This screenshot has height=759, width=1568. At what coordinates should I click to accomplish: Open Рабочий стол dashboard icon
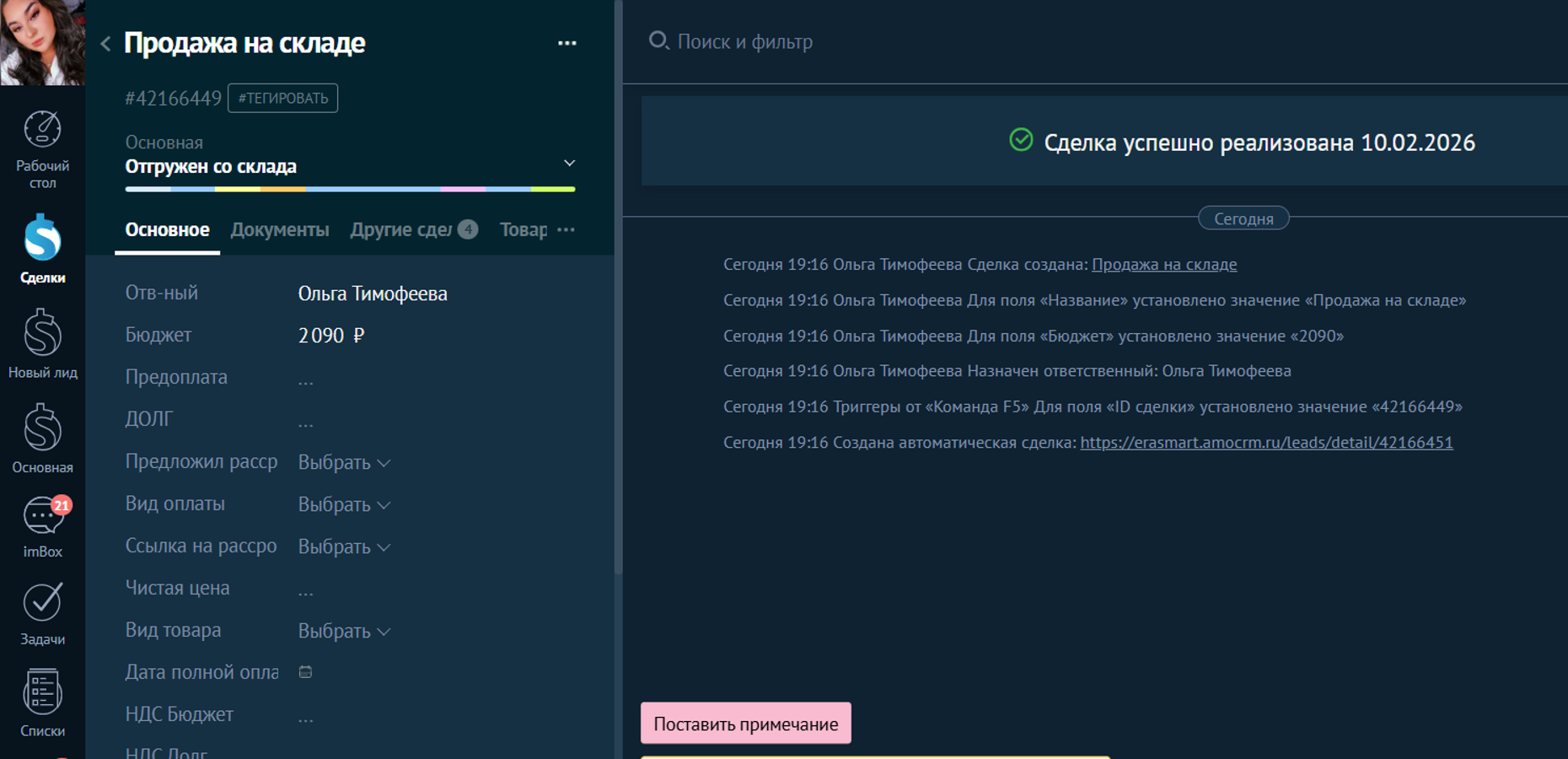pyautogui.click(x=42, y=148)
